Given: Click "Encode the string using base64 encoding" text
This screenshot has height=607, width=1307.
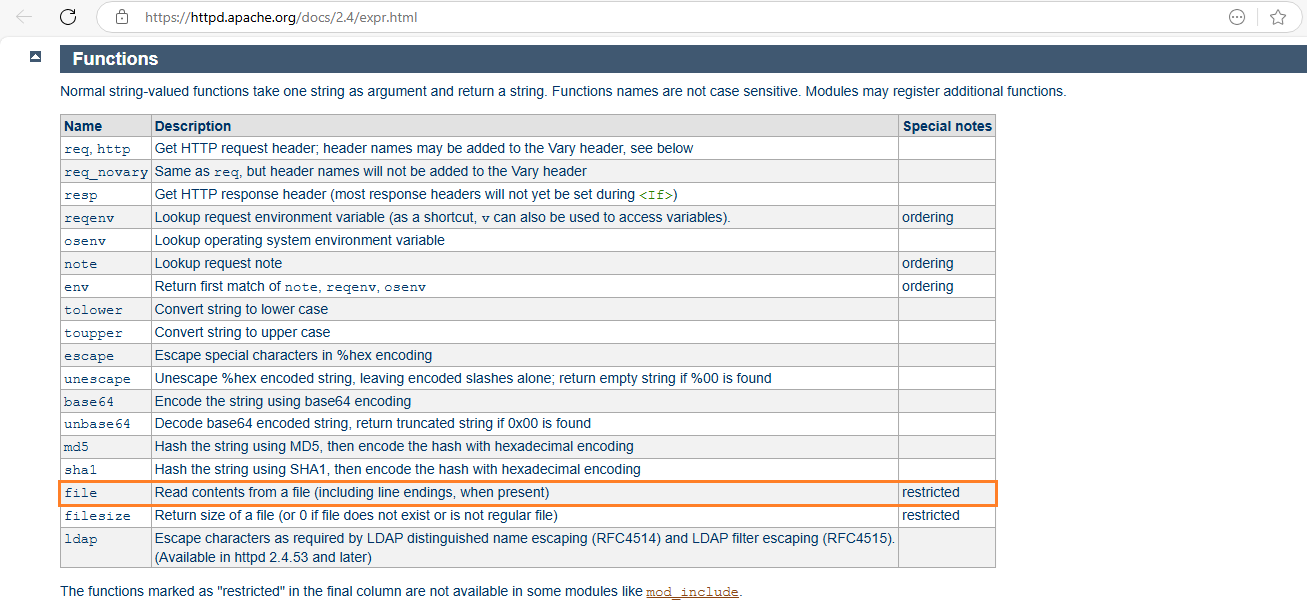Looking at the screenshot, I should point(283,402).
